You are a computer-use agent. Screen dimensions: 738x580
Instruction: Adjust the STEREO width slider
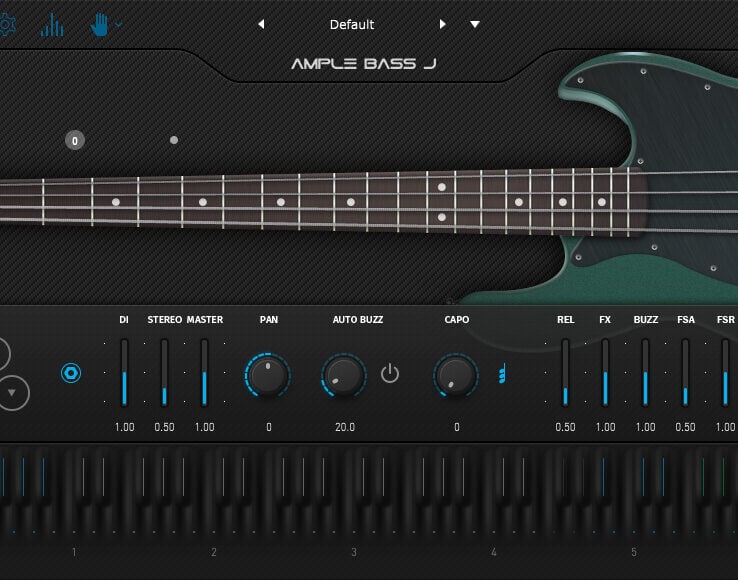[x=164, y=372]
